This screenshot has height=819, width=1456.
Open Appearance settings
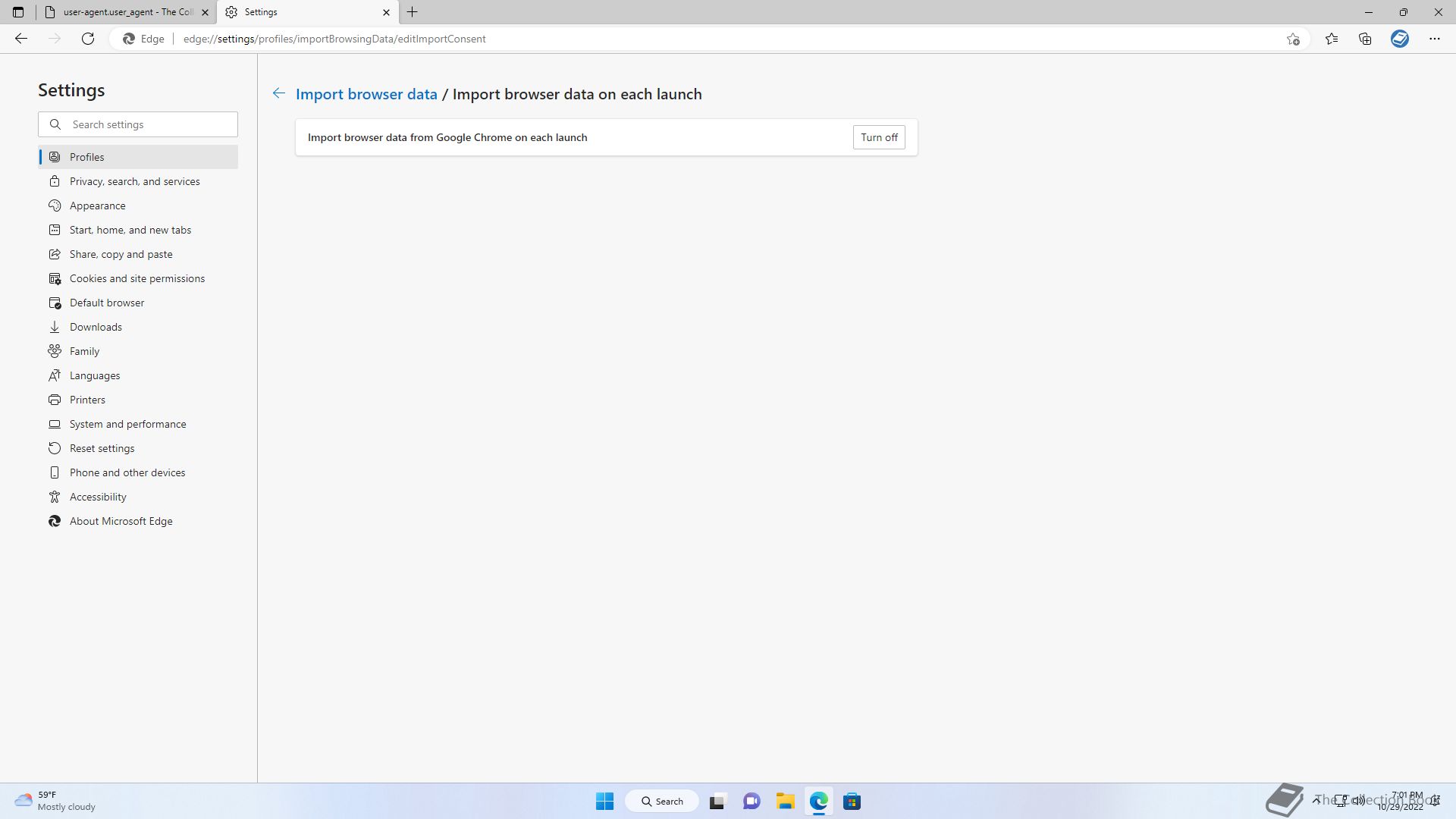tap(138, 206)
